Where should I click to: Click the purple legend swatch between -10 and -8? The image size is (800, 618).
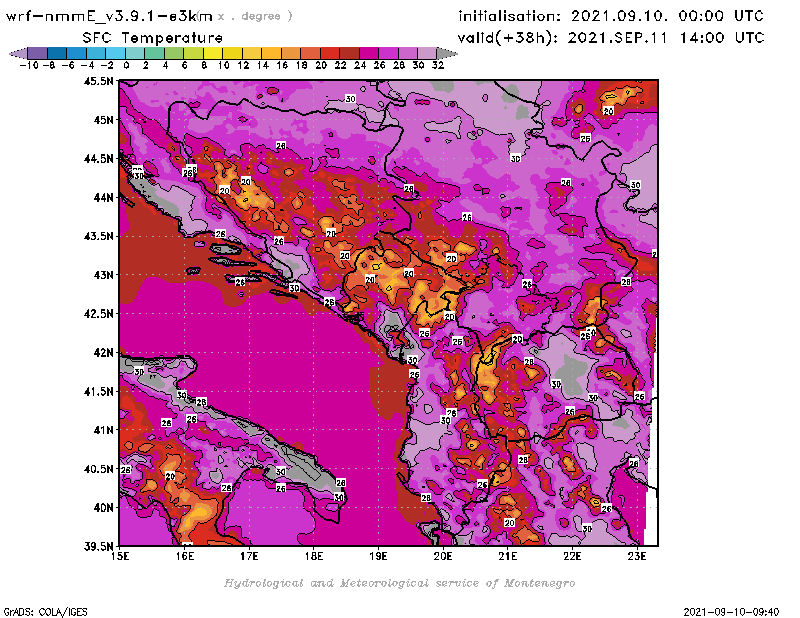coord(37,53)
